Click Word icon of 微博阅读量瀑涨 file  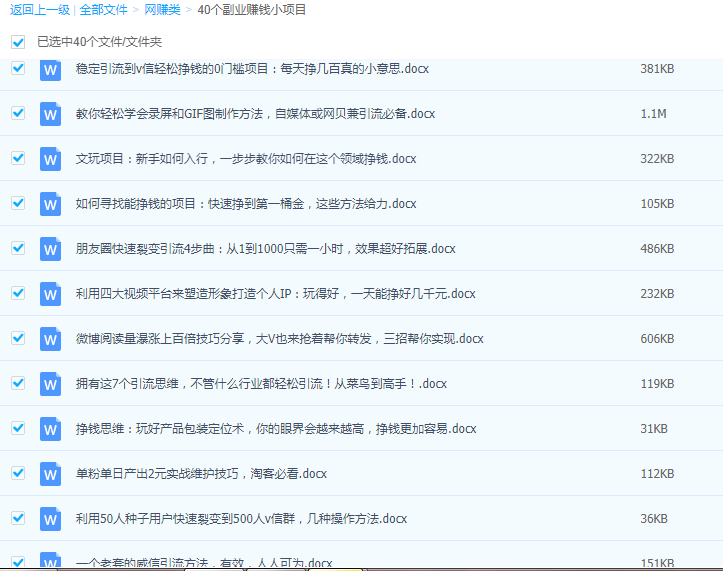[x=50, y=339]
